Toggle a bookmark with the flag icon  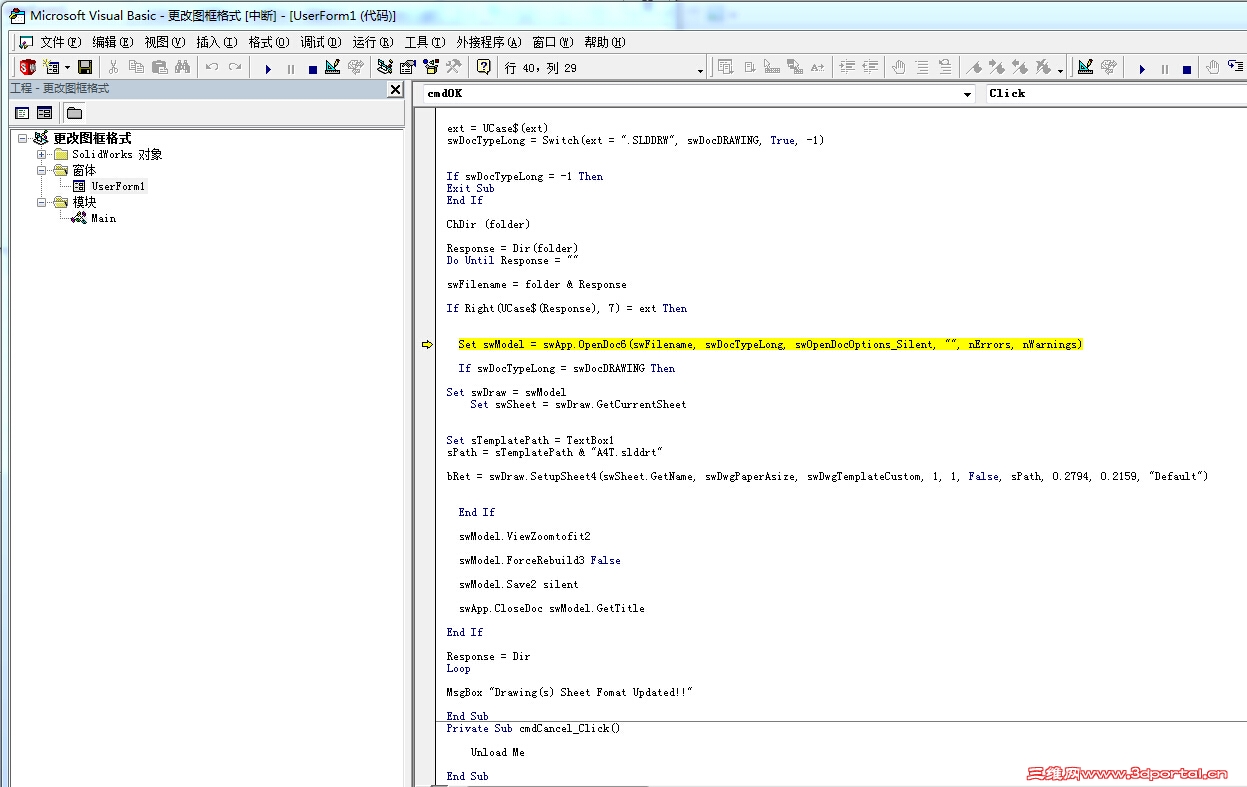click(x=973, y=67)
